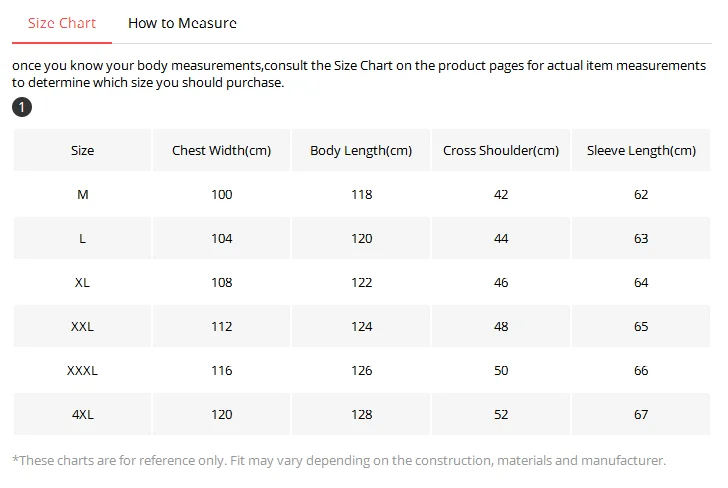
Task: Click the reference-only disclaimer text
Action: 339,461
